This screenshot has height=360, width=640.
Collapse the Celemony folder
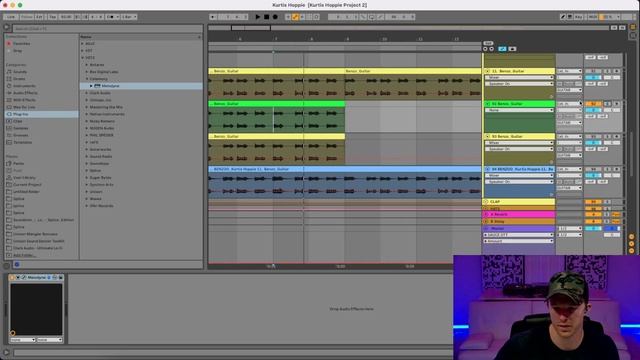87,79
